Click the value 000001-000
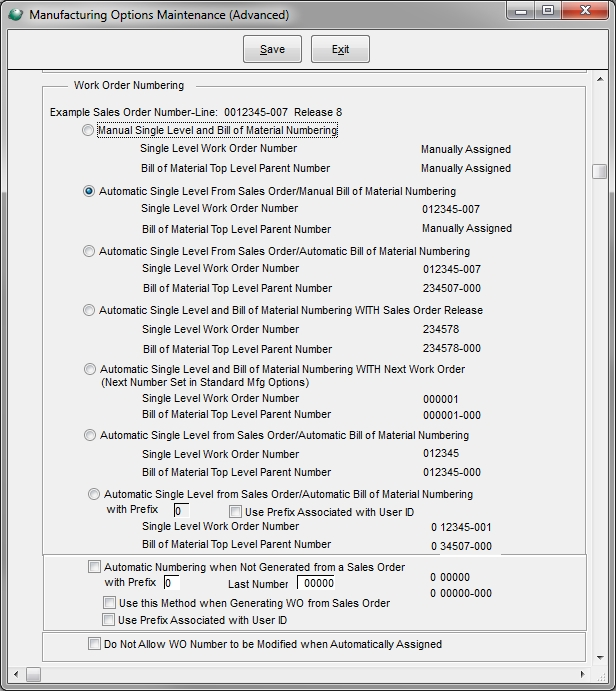This screenshot has width=616, height=691. coord(452,415)
